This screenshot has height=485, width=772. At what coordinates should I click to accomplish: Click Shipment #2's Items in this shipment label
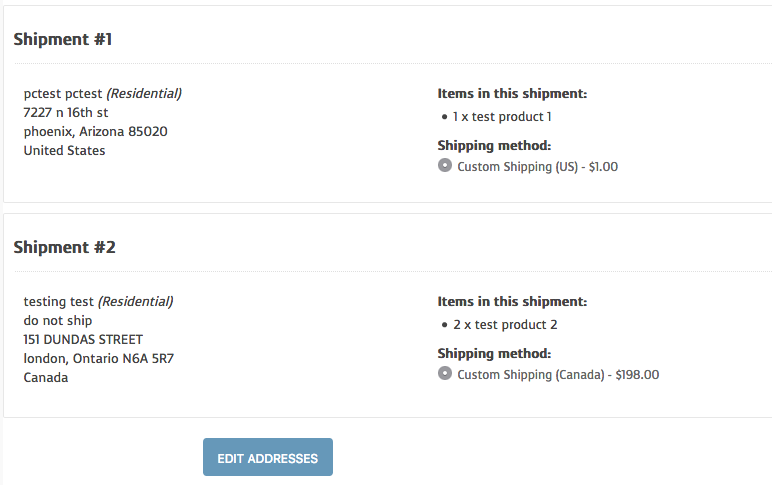click(x=512, y=302)
